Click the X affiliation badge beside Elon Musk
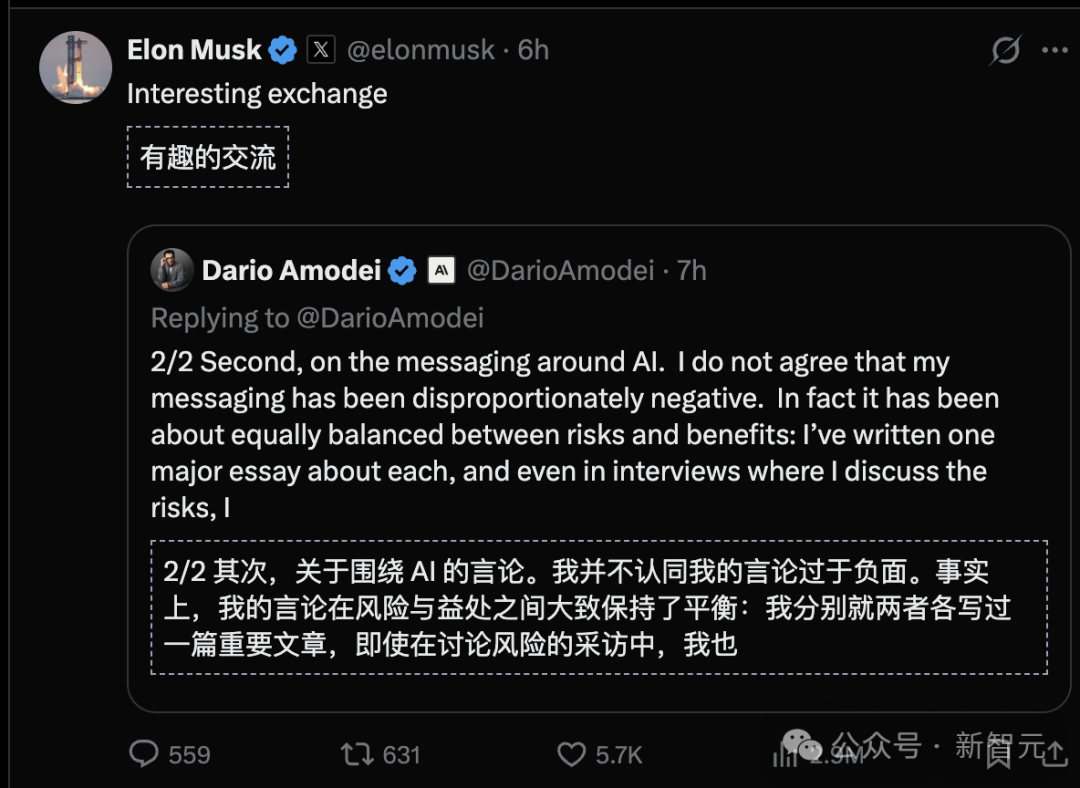 pos(321,50)
